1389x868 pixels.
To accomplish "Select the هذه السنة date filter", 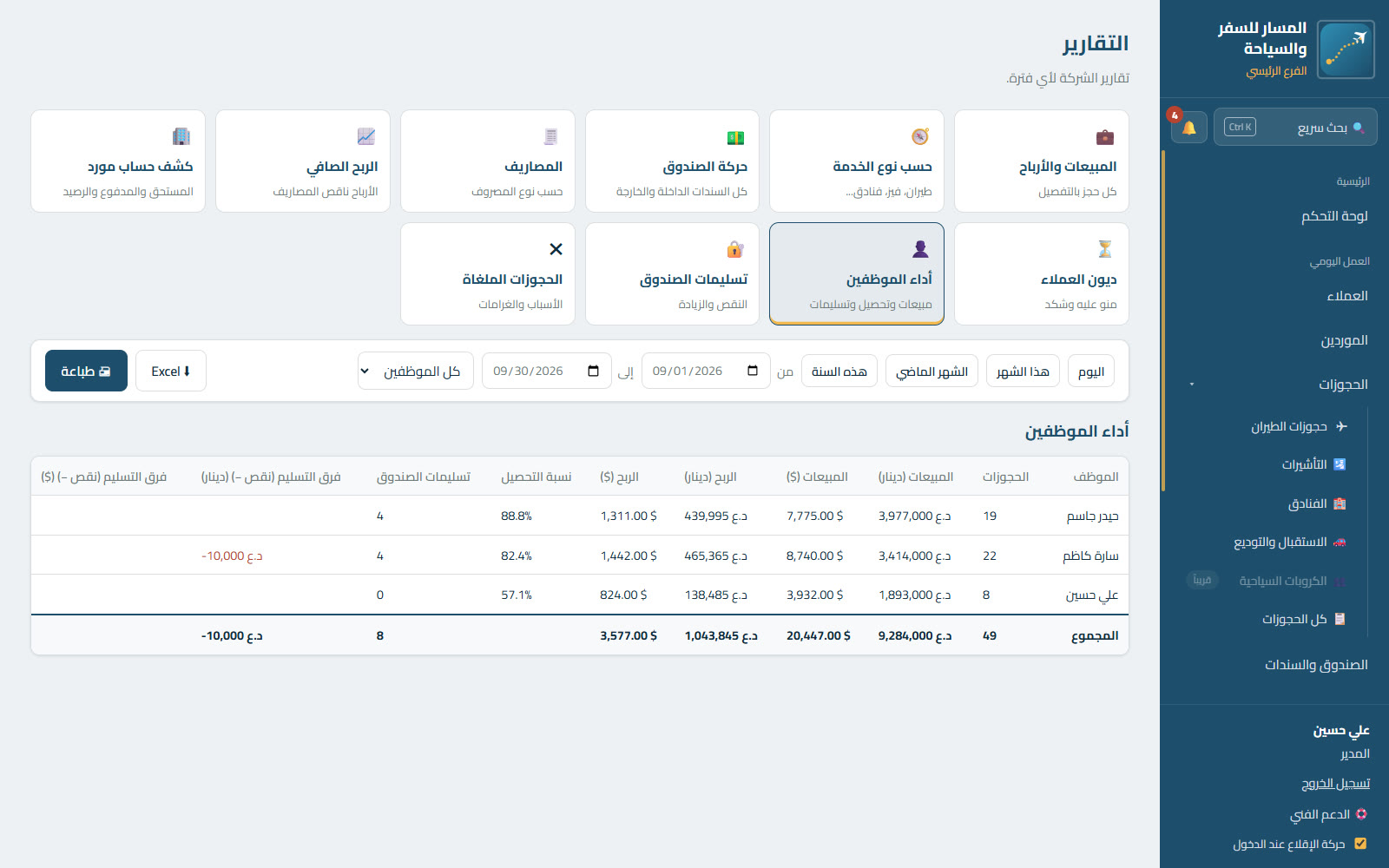I will pos(839,372).
